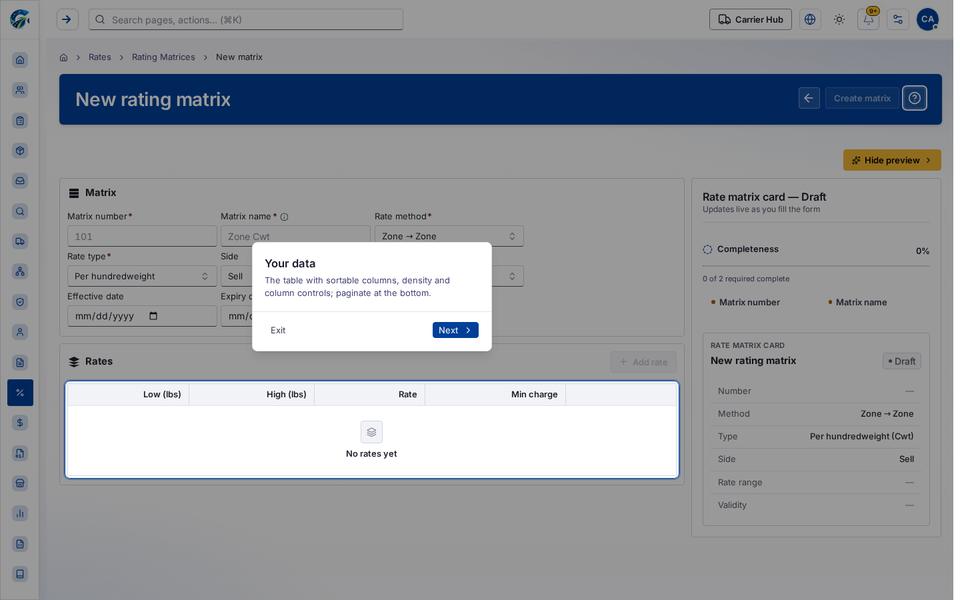Click the search pages and actions box
This screenshot has height=600, width=960.
click(246, 20)
